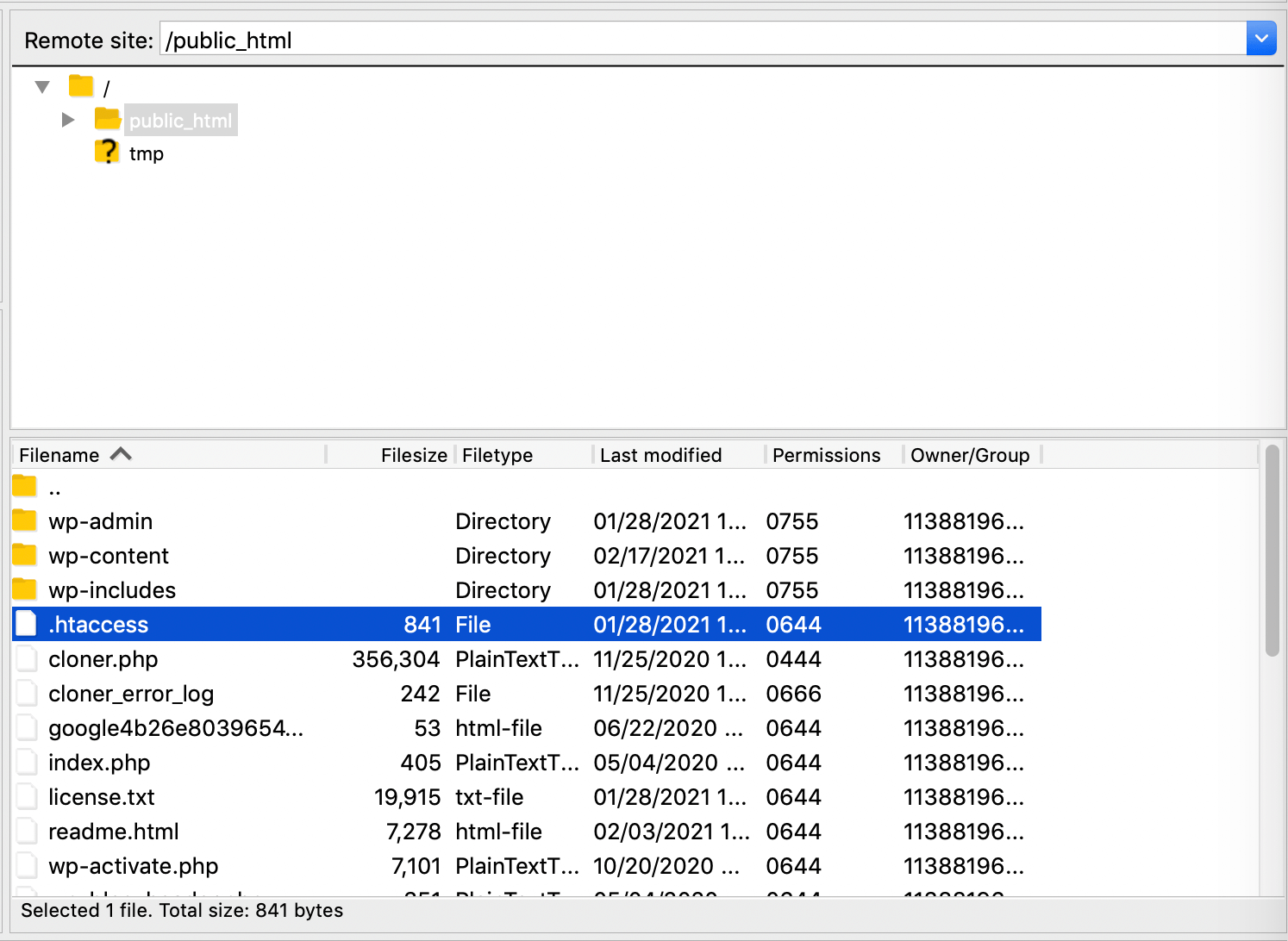The height and width of the screenshot is (941, 1288).
Task: Click the public_html folder icon in tree
Action: point(108,119)
